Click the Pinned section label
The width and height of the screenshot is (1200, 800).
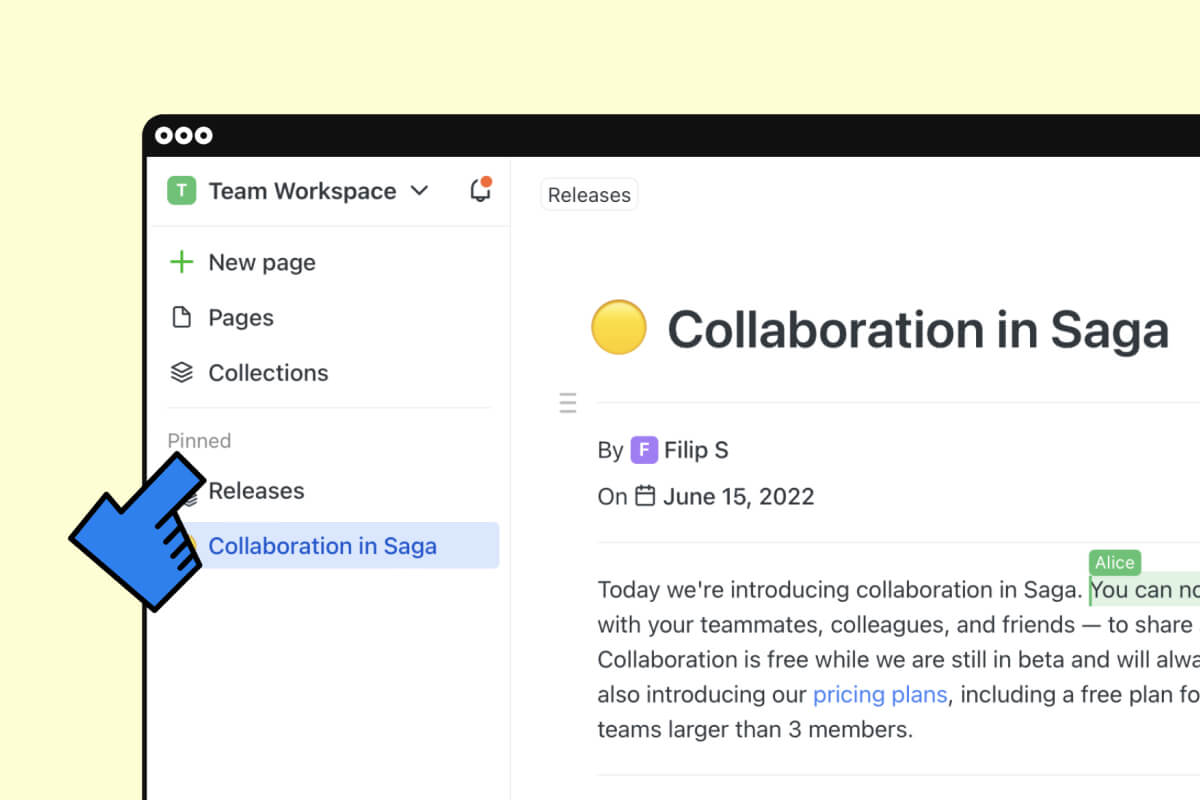click(x=199, y=441)
